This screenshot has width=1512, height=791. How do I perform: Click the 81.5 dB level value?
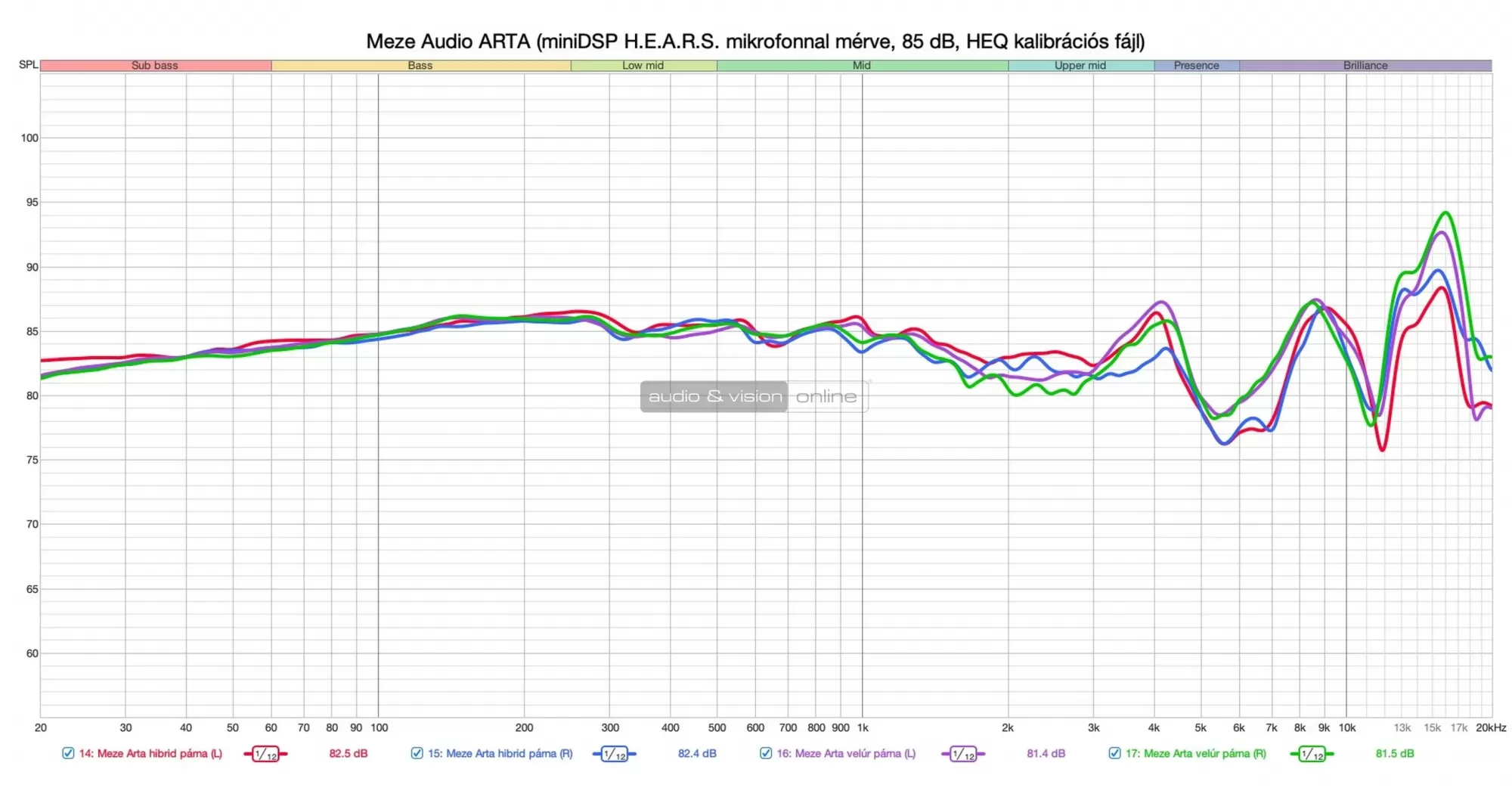[1395, 754]
